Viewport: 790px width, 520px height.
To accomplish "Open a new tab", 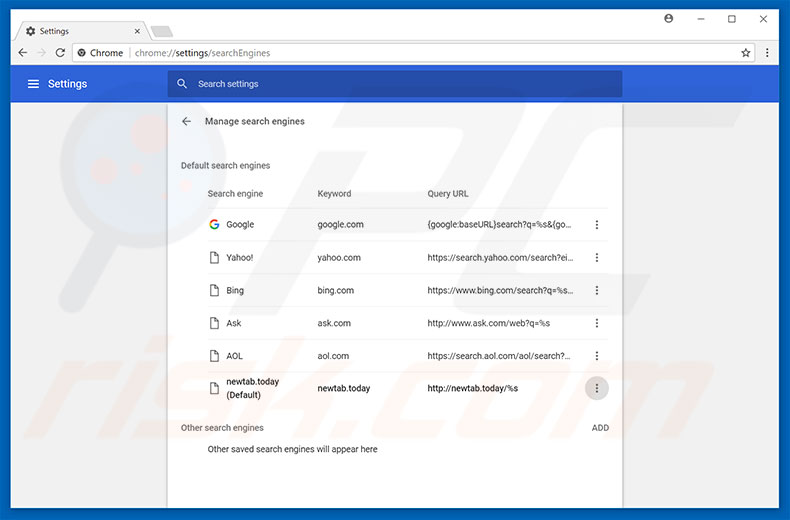I will (162, 32).
